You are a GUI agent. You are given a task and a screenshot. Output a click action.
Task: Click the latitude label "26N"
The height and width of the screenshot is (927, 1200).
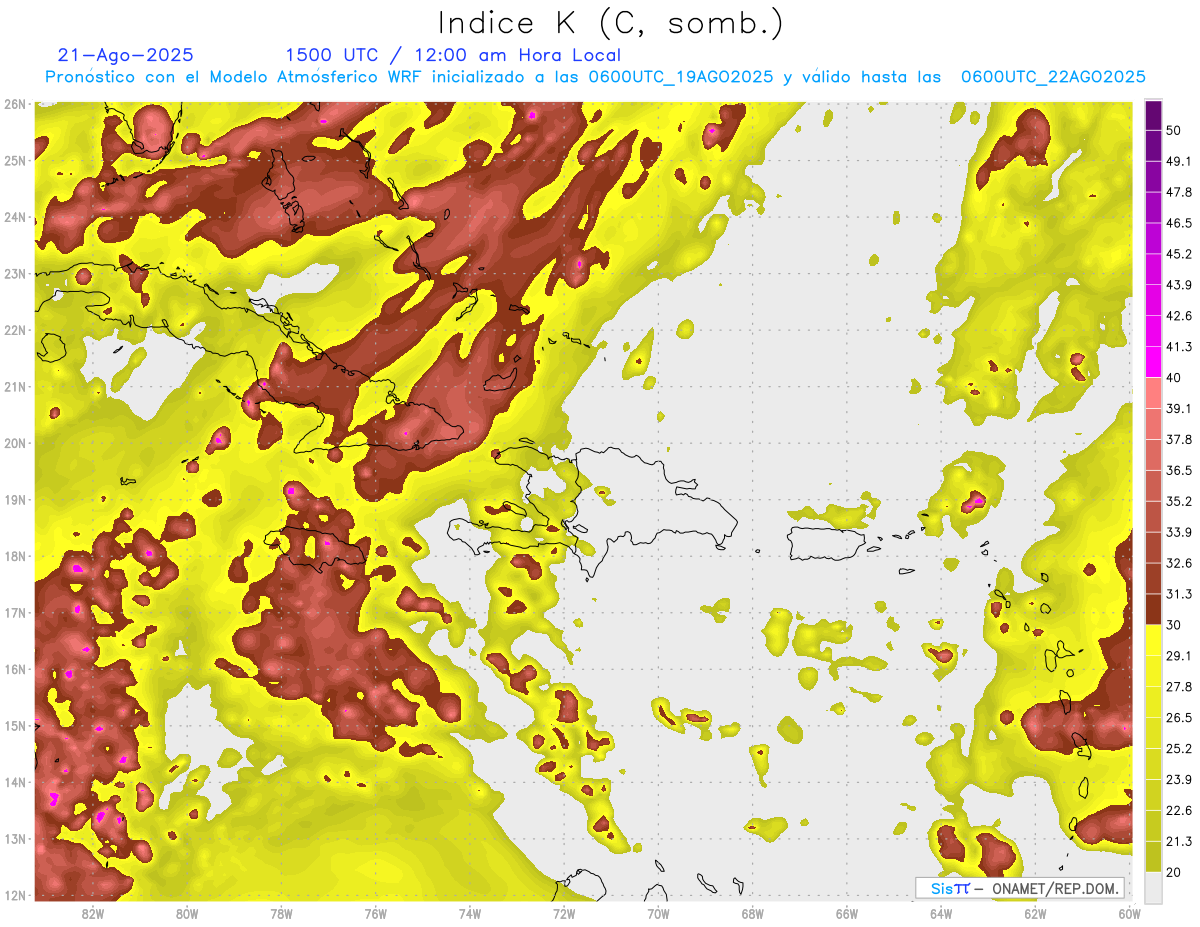click(x=14, y=104)
